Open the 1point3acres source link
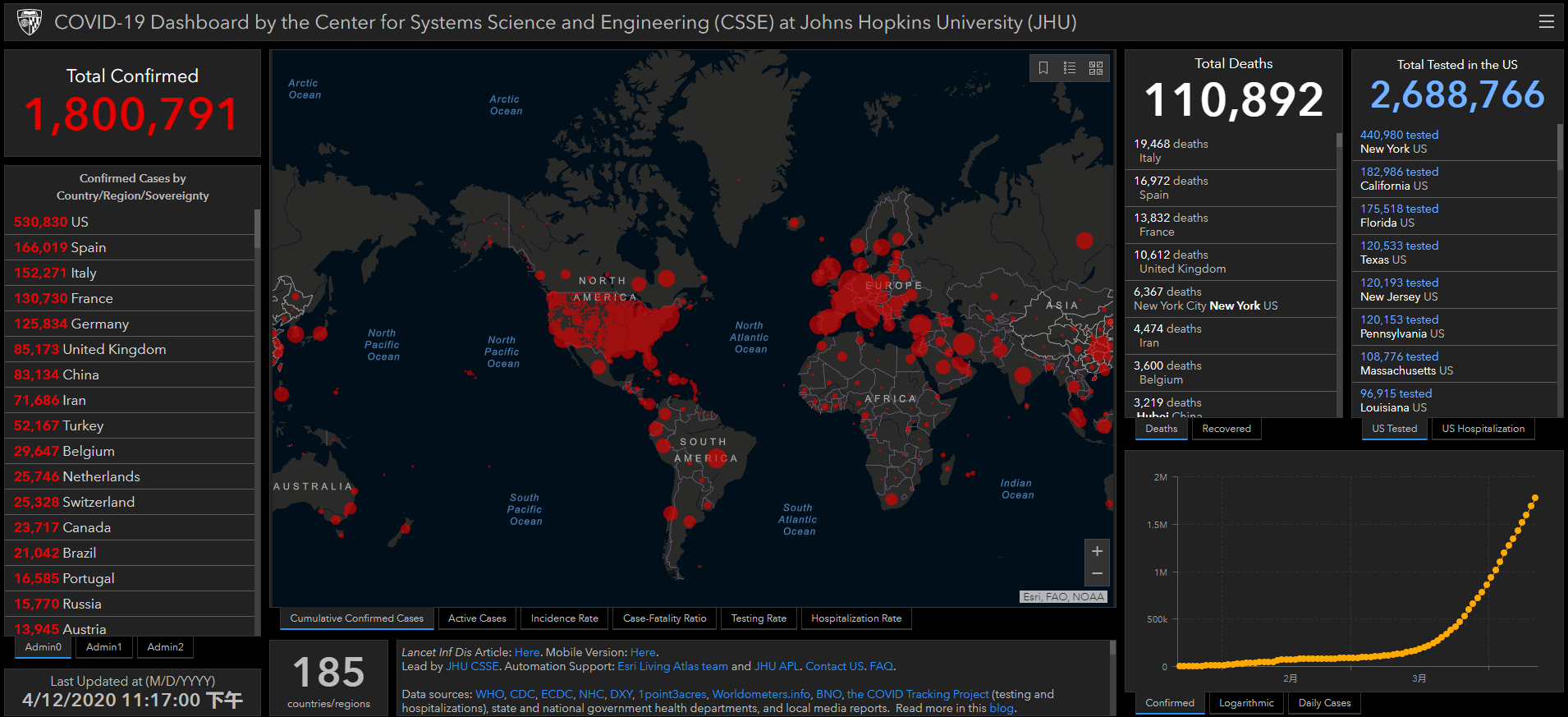Image resolution: width=1568 pixels, height=717 pixels. [672, 694]
